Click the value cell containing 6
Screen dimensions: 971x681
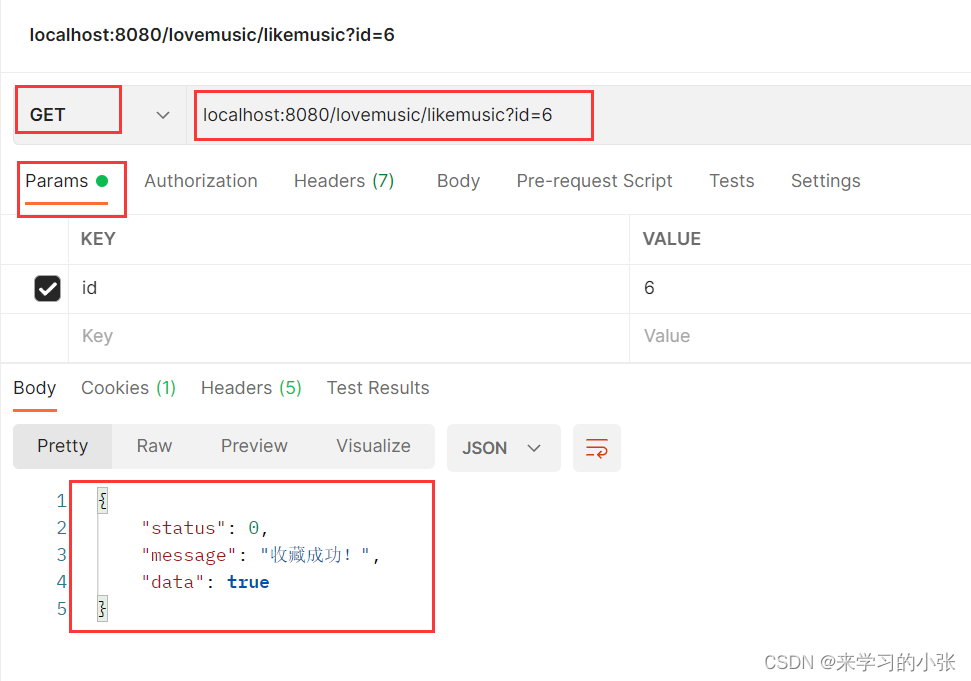(800, 288)
